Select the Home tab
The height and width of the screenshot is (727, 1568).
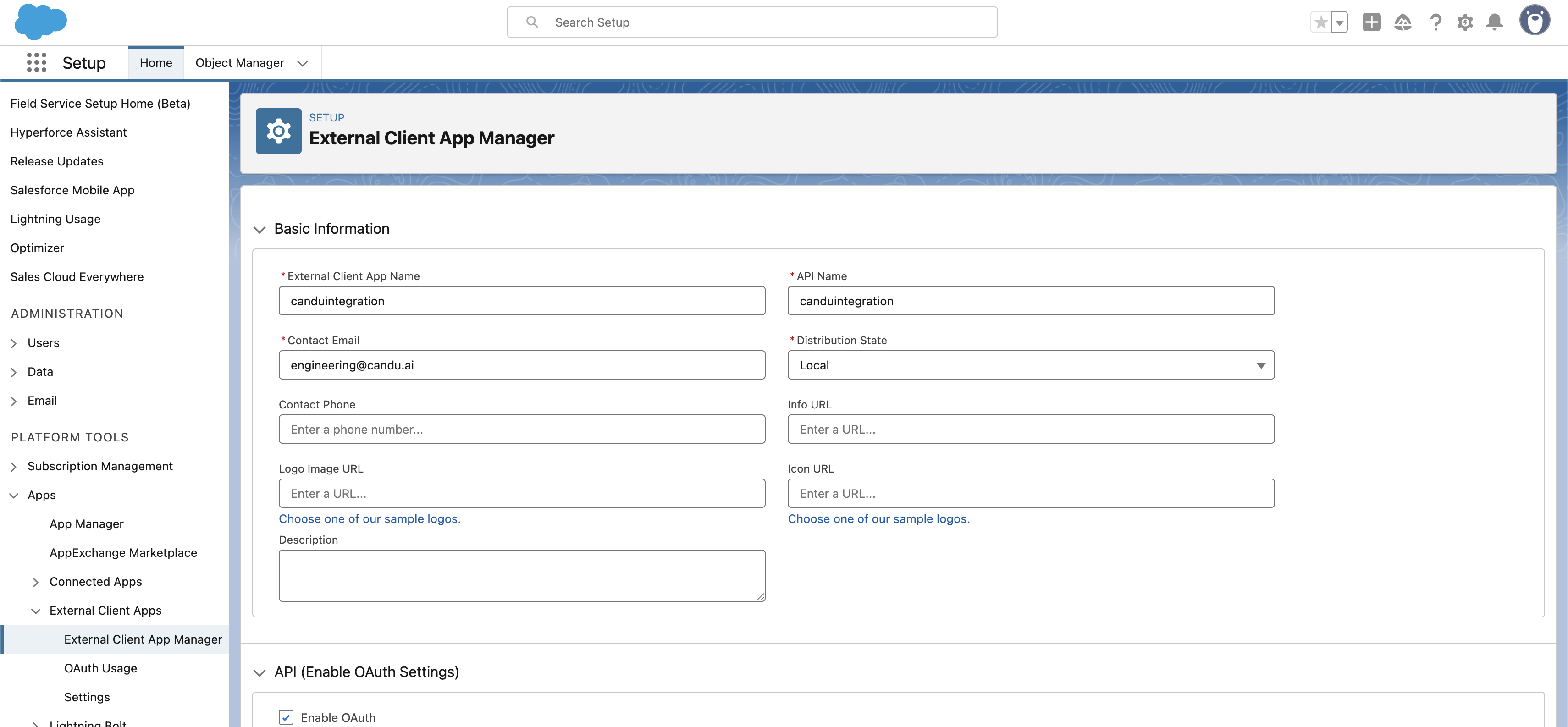(156, 63)
